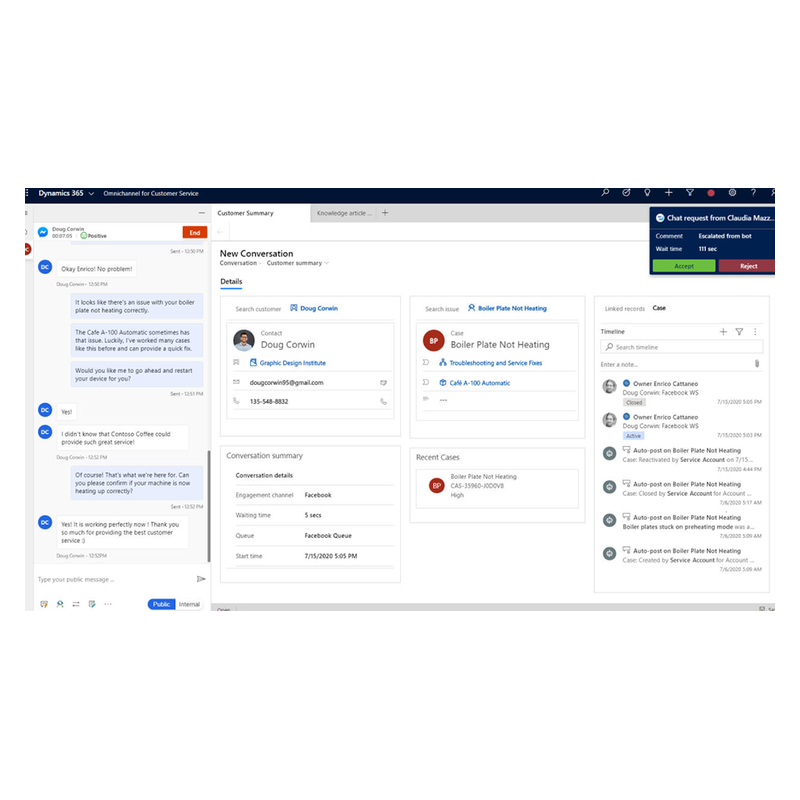800x800 pixels.
Task: Open the Customer summary form dropdown
Action: (298, 263)
